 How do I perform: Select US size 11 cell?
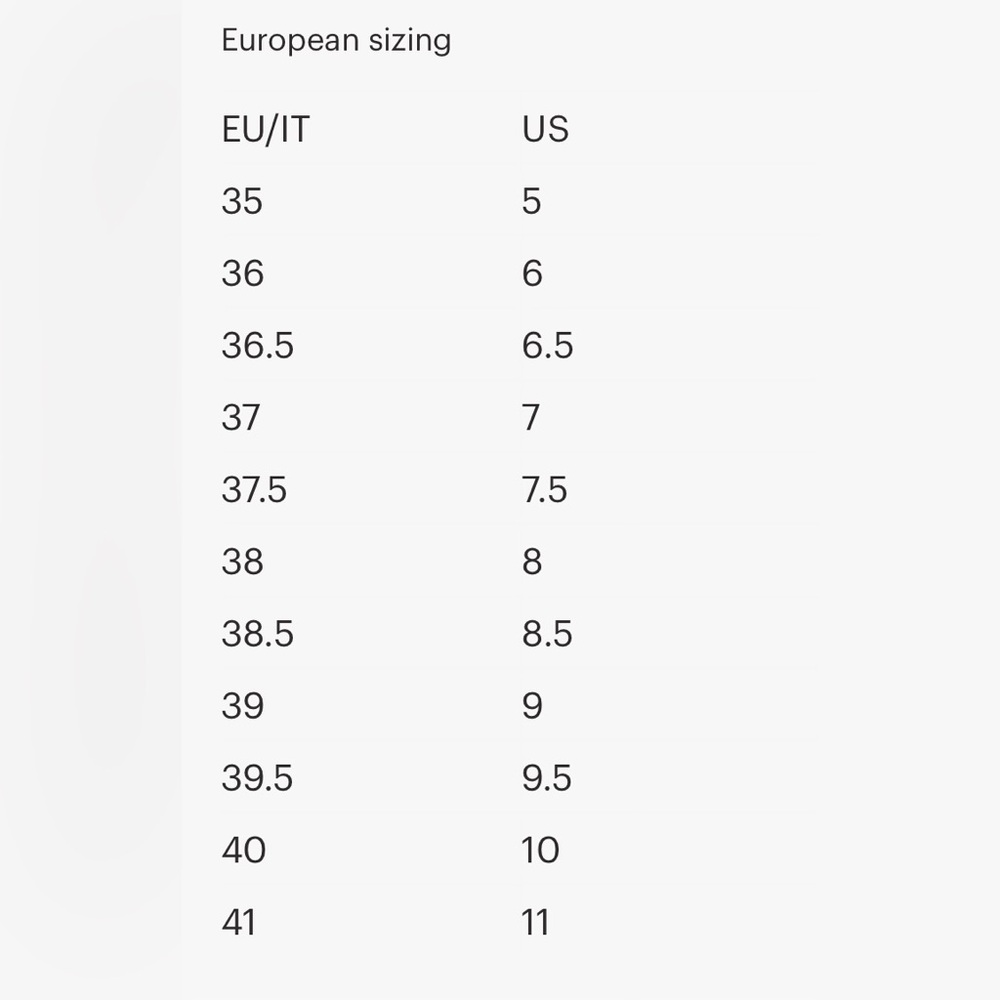(536, 921)
